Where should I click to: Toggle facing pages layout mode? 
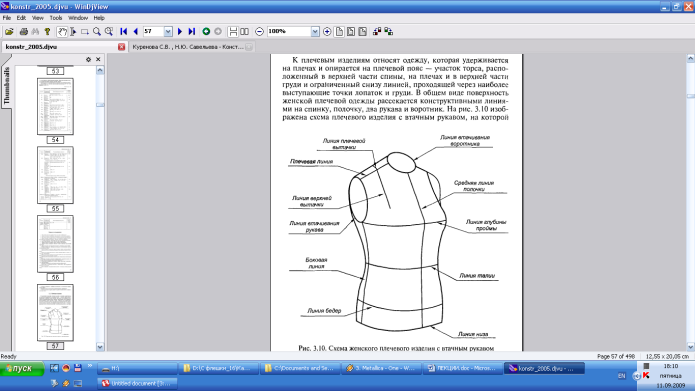[244, 31]
